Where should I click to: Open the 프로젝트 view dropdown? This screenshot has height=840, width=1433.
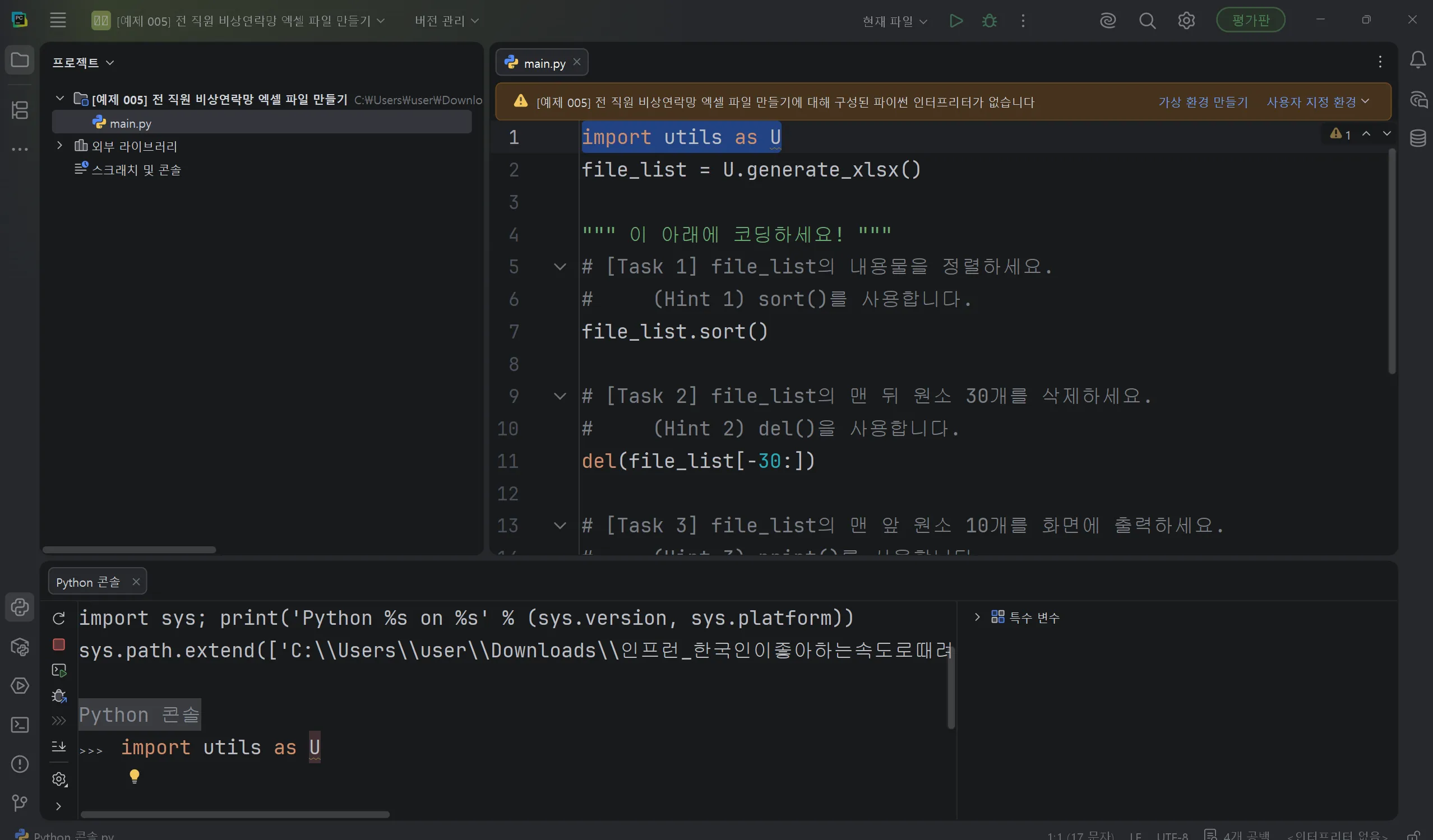(x=83, y=63)
